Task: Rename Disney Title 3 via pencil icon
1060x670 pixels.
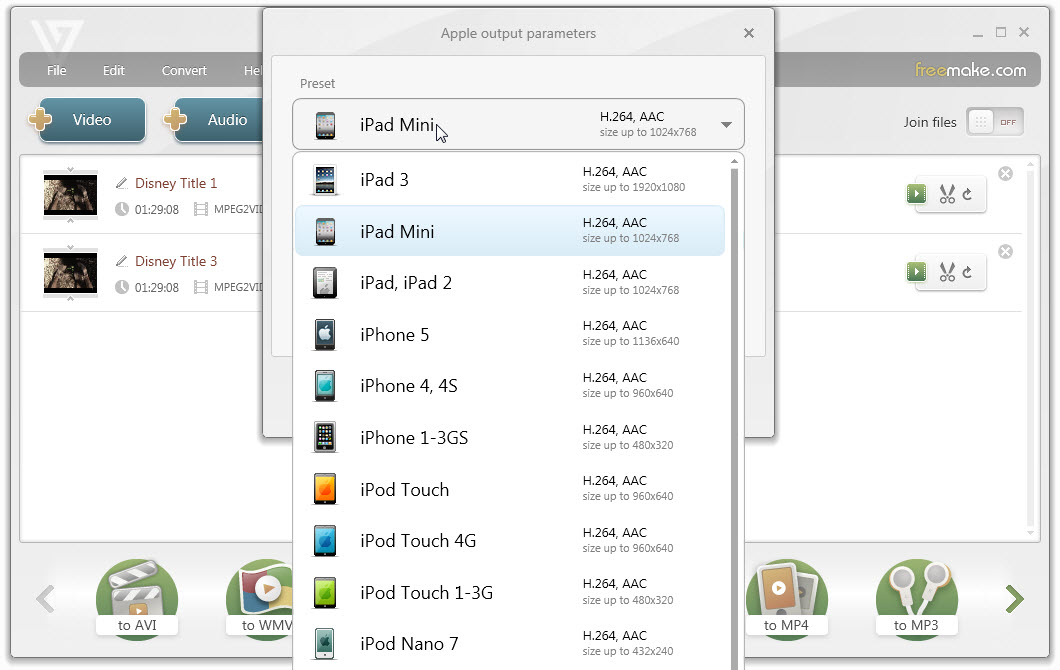Action: (x=122, y=261)
